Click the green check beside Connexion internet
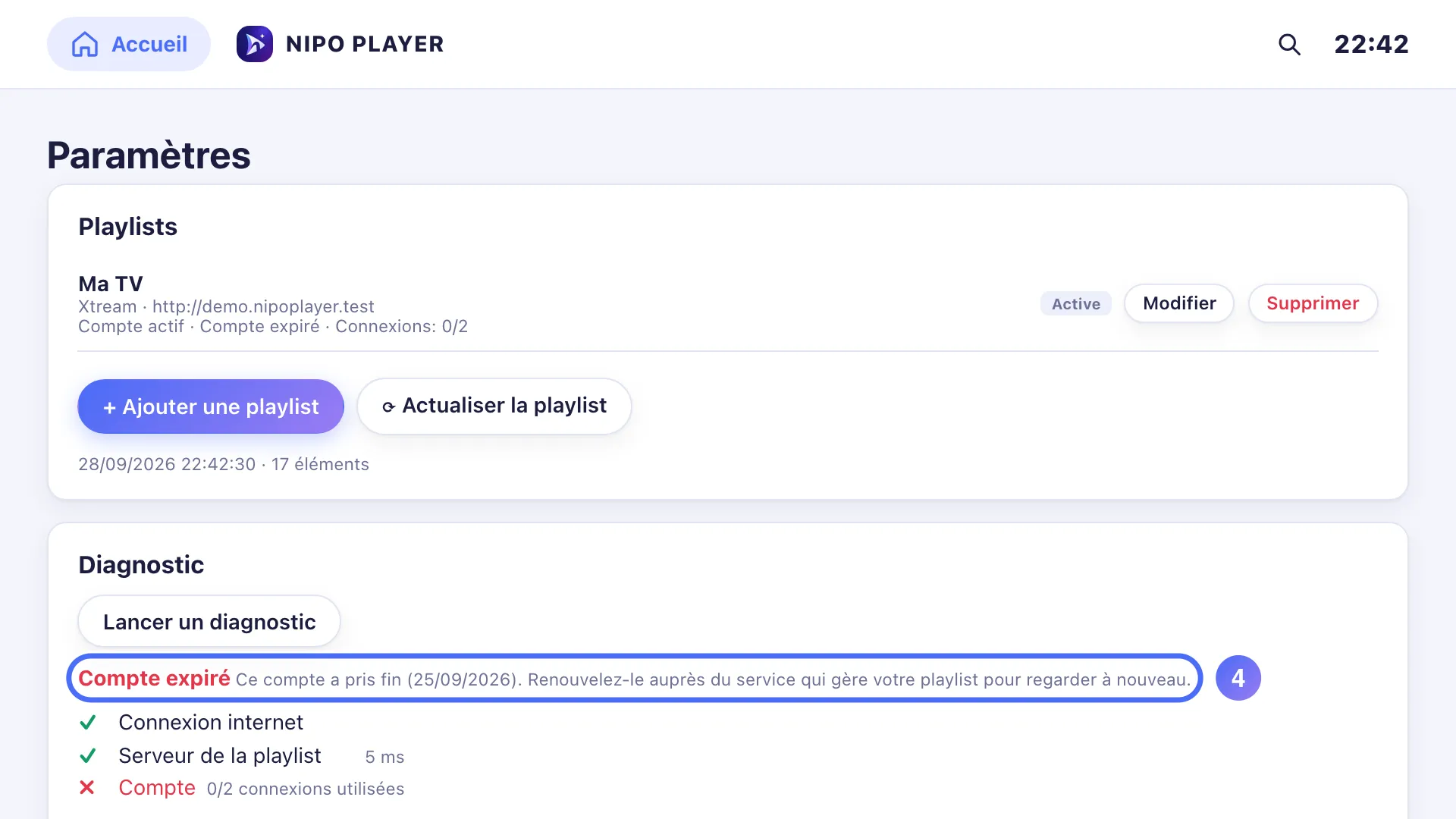This screenshot has height=819, width=1456. (88, 723)
